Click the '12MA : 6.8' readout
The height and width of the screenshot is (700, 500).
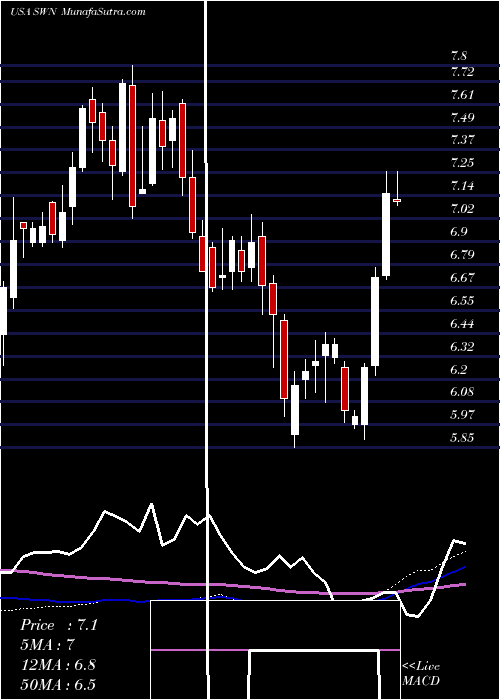(58, 665)
